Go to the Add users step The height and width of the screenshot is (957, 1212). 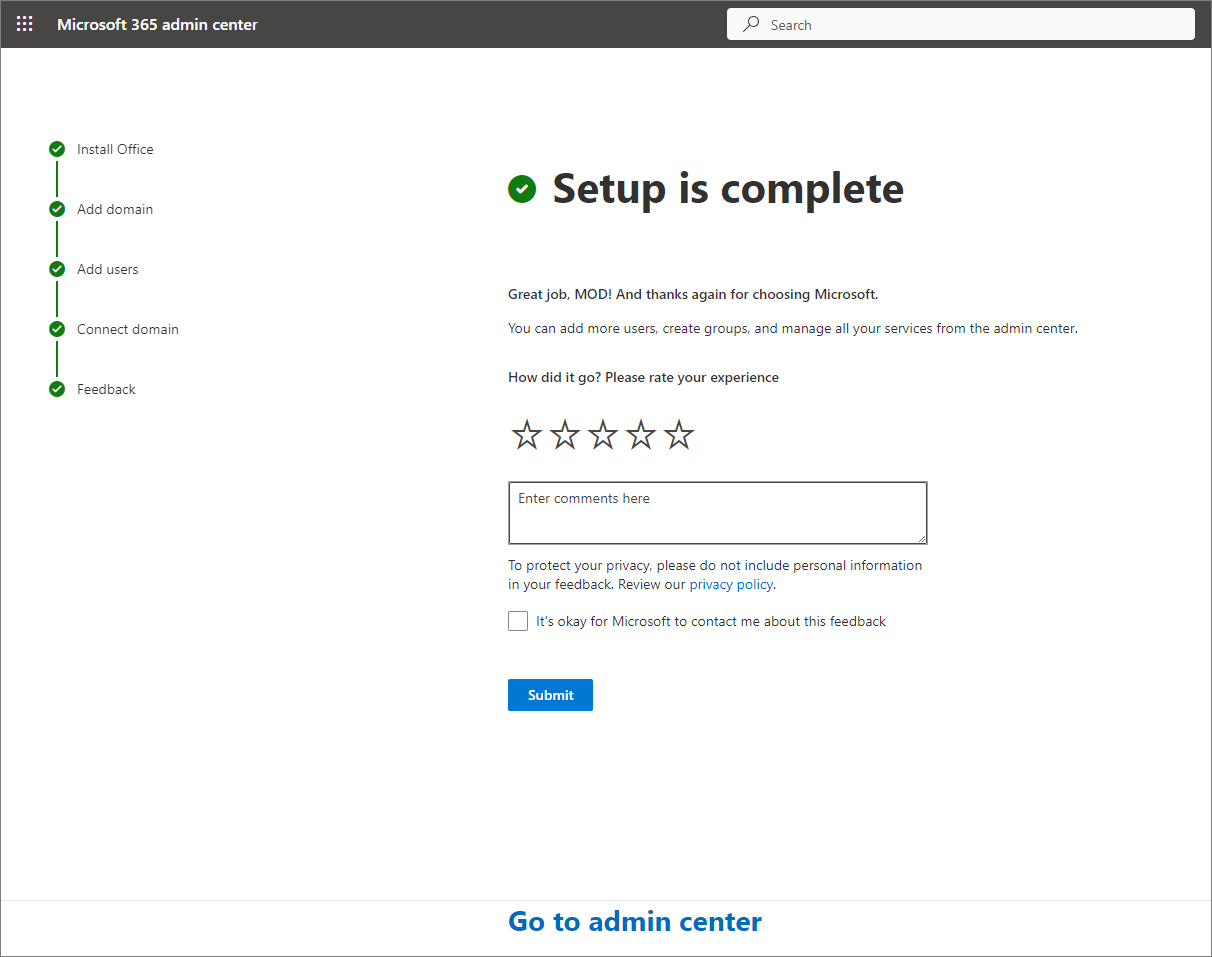click(x=108, y=269)
